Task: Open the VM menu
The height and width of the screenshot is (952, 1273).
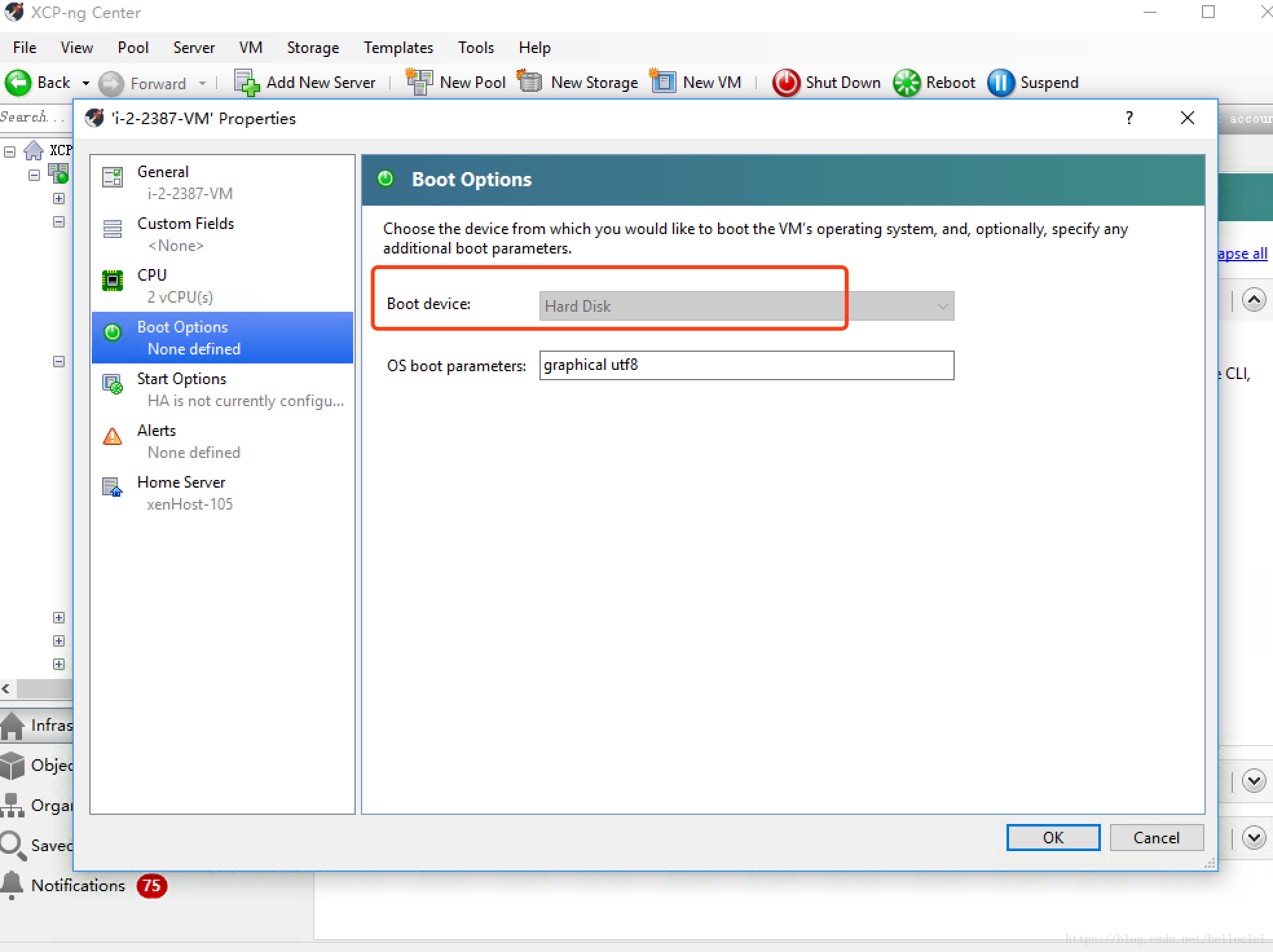Action: click(250, 48)
